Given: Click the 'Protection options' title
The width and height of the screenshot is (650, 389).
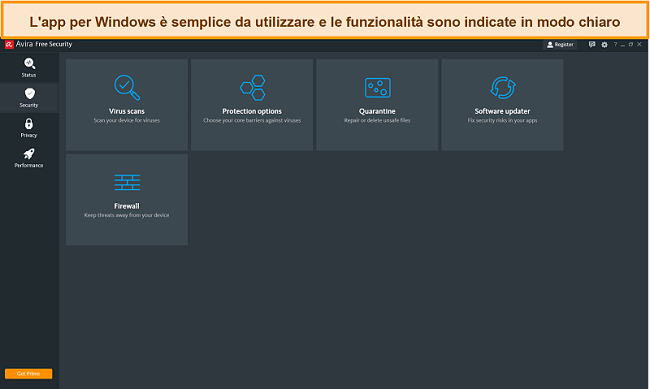Looking at the screenshot, I should (252, 111).
